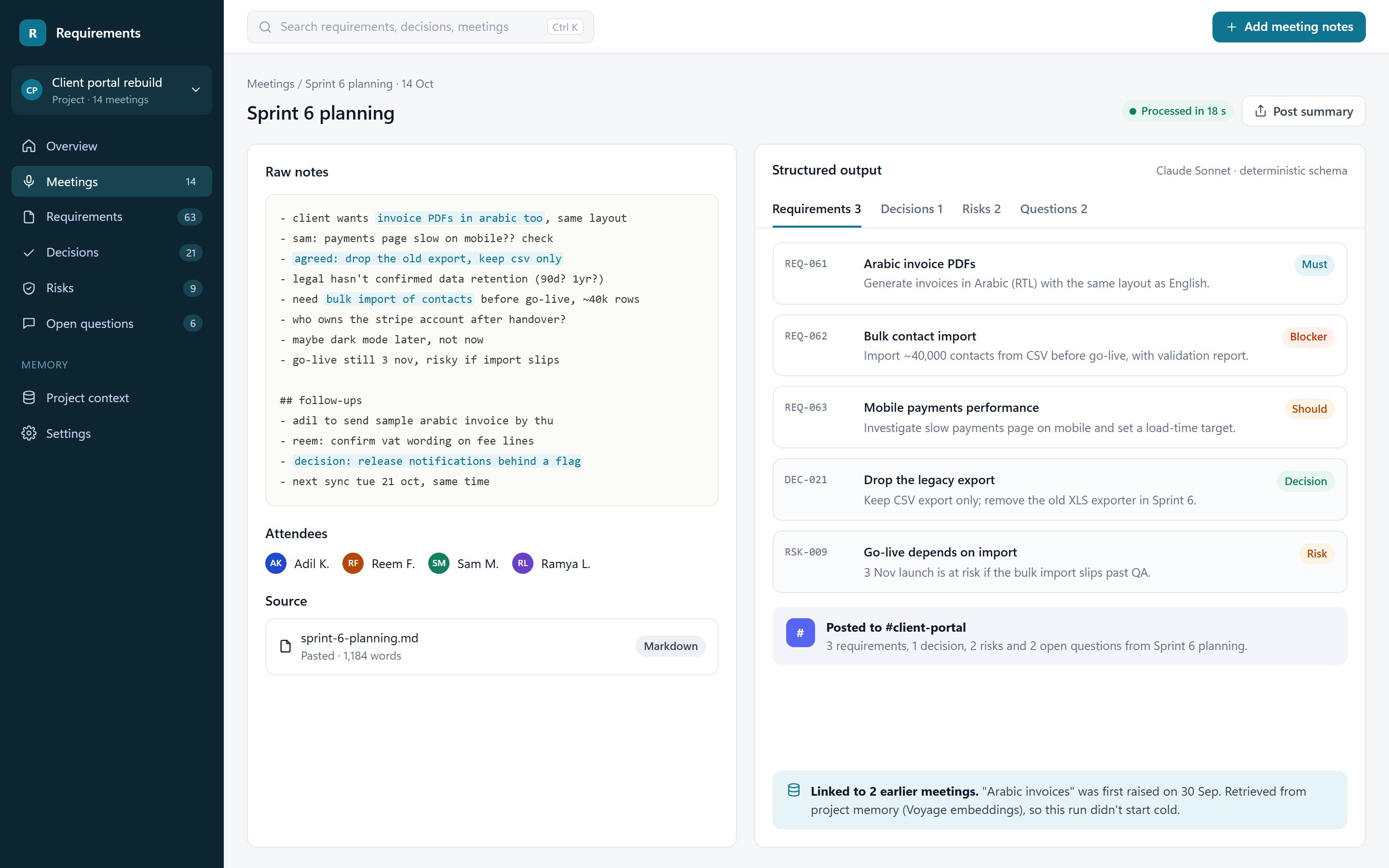Viewport: 1389px width, 868px height.
Task: Click the RF avatar for Reem F.
Action: [x=353, y=563]
